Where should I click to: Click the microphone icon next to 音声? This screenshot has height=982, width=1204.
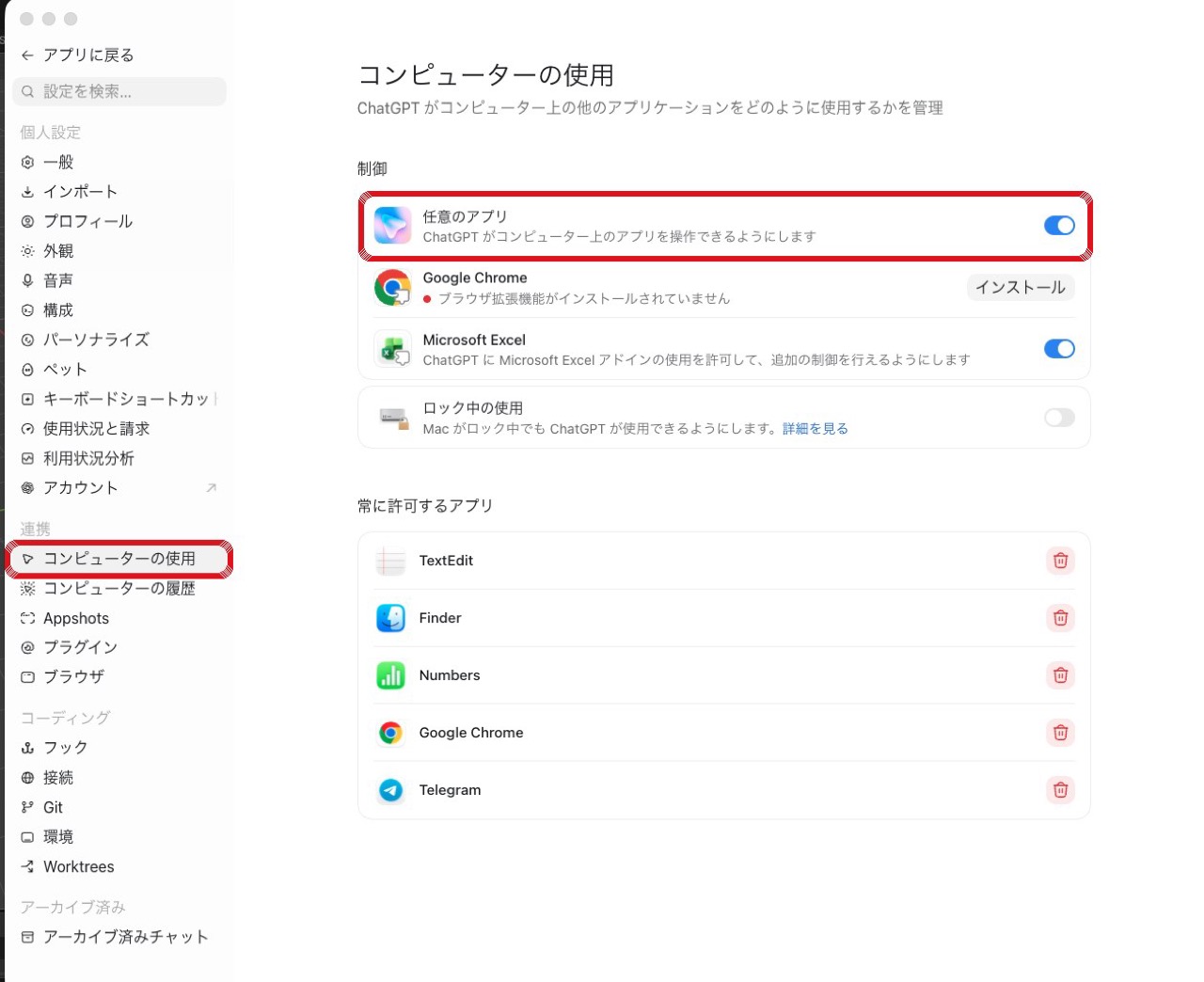[27, 280]
